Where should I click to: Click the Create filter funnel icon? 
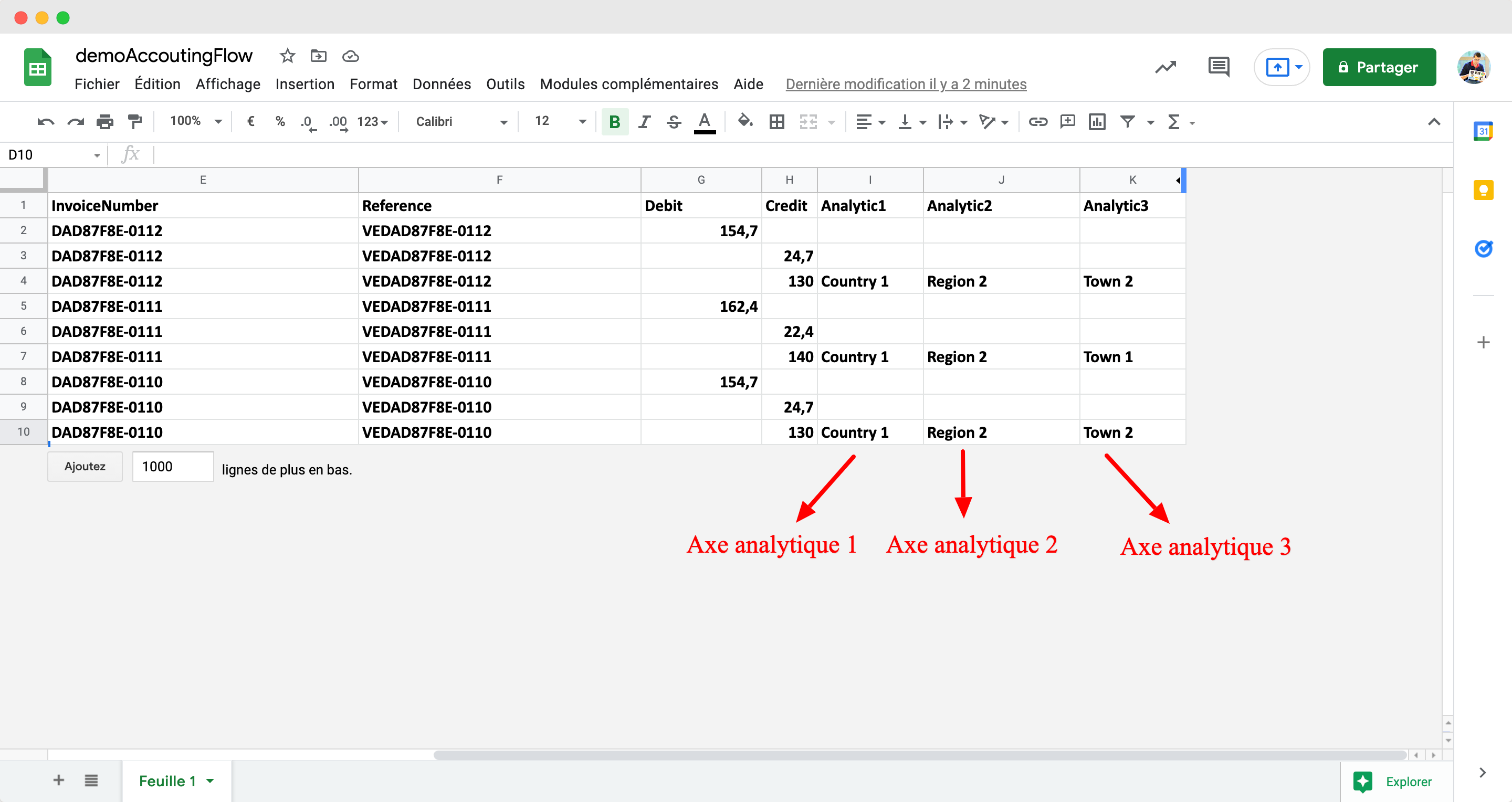click(x=1127, y=122)
